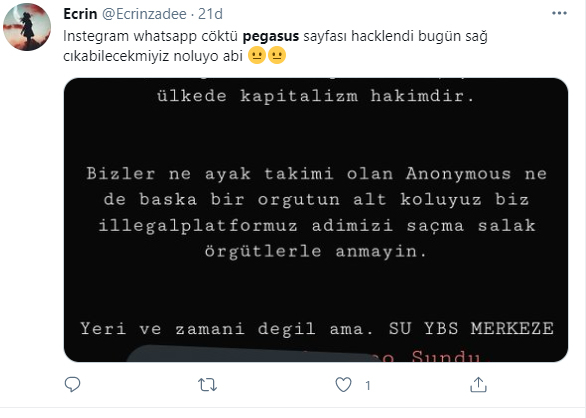This screenshot has height=418, width=586.
Task: Click tweet text line starting with Instegram whatsapp
Action: pos(275,36)
